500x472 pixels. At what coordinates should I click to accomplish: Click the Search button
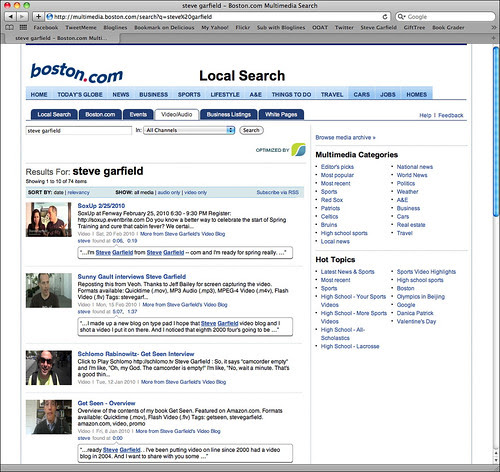[251, 130]
